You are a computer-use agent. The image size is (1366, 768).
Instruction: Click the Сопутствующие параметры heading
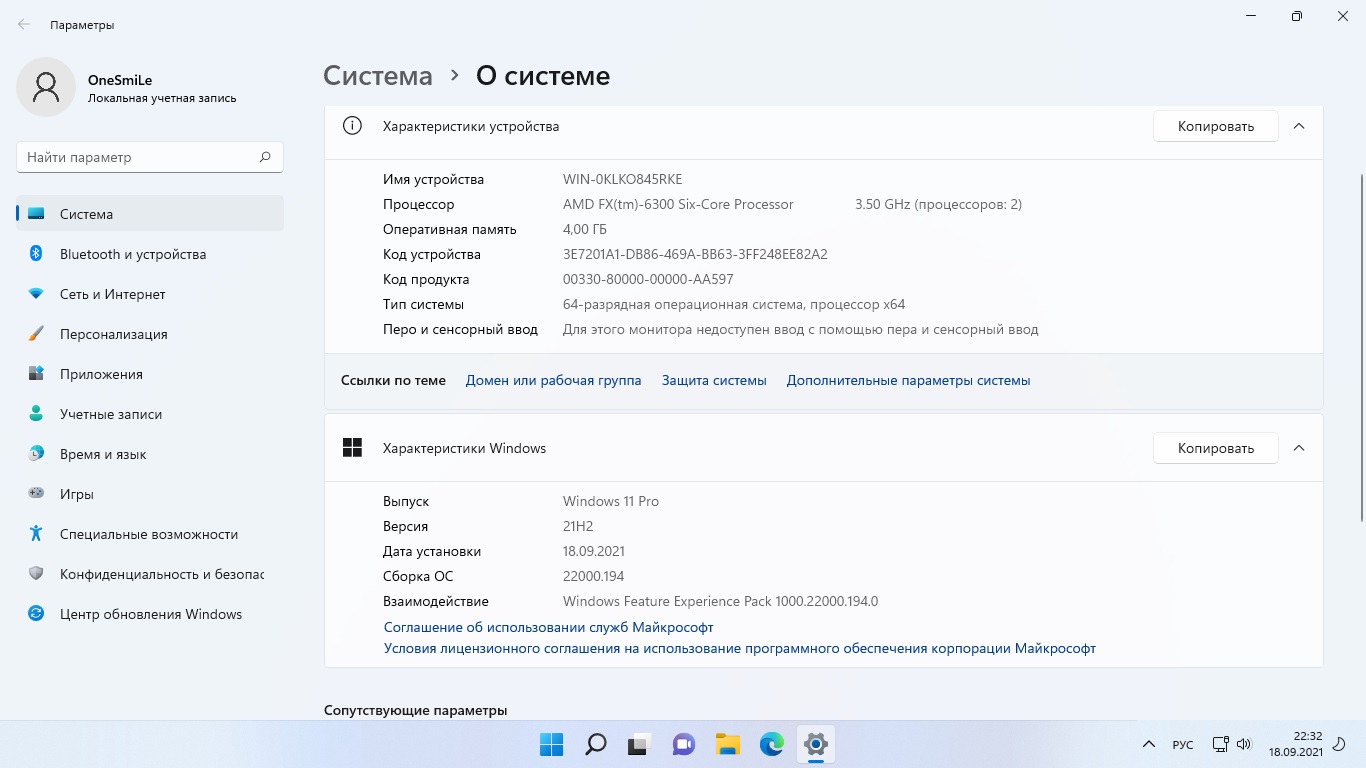pos(416,710)
